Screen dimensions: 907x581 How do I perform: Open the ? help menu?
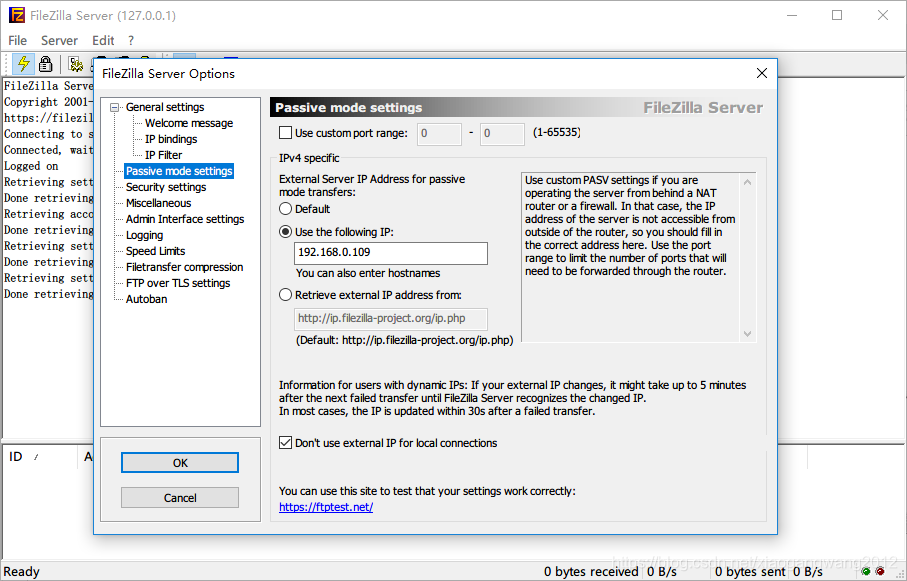pyautogui.click(x=131, y=41)
